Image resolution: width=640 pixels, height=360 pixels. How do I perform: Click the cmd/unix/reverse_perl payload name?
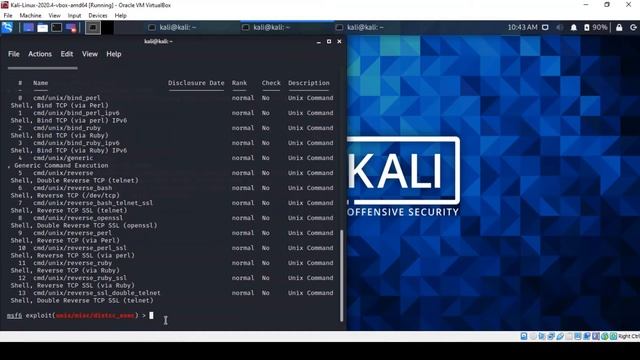tap(73, 233)
